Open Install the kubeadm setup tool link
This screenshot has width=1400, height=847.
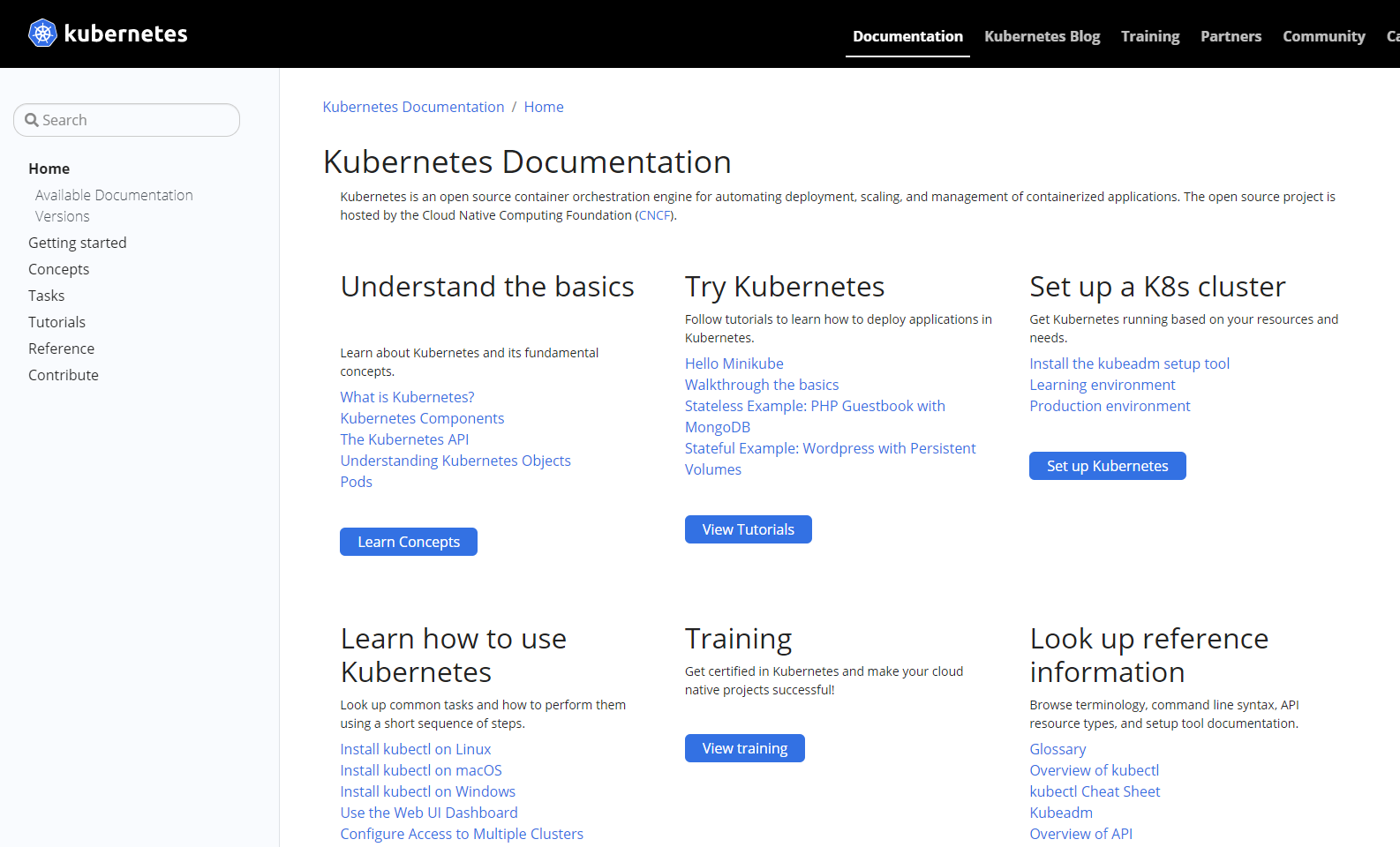tap(1129, 364)
